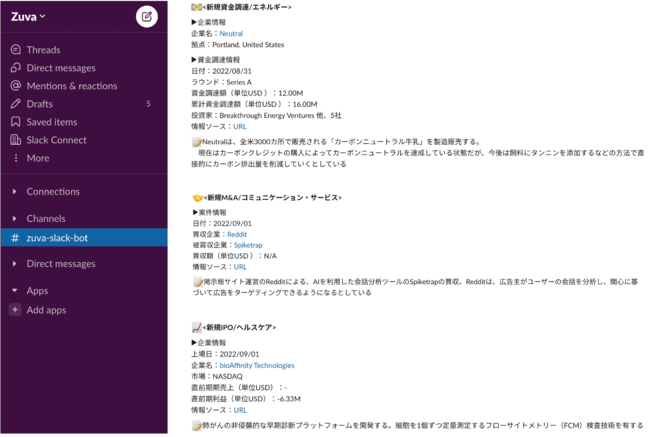The height and width of the screenshot is (437, 650).
Task: Open the URL link in the IPO post
Action: pyautogui.click(x=240, y=410)
